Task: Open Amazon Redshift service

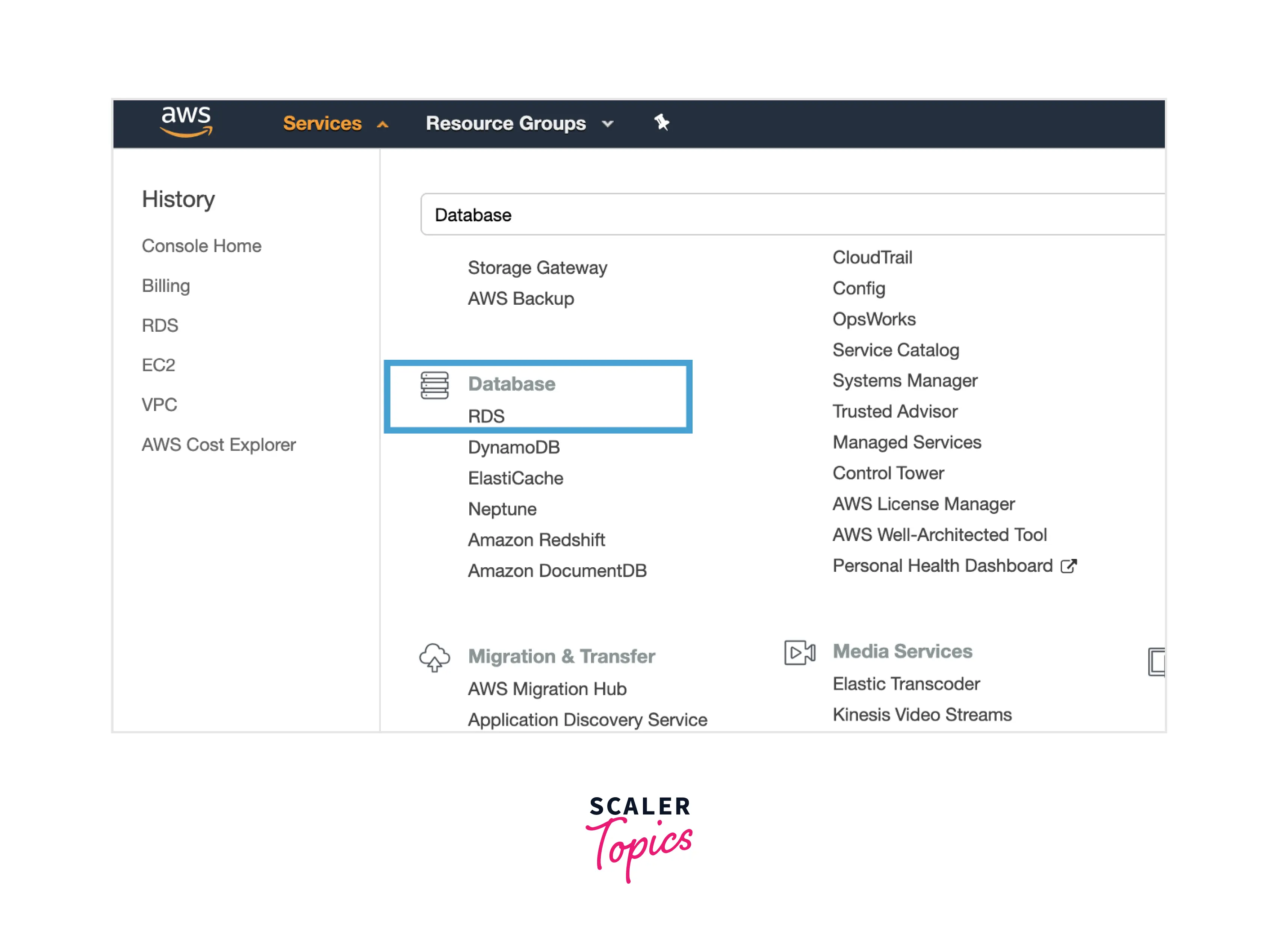Action: (536, 540)
